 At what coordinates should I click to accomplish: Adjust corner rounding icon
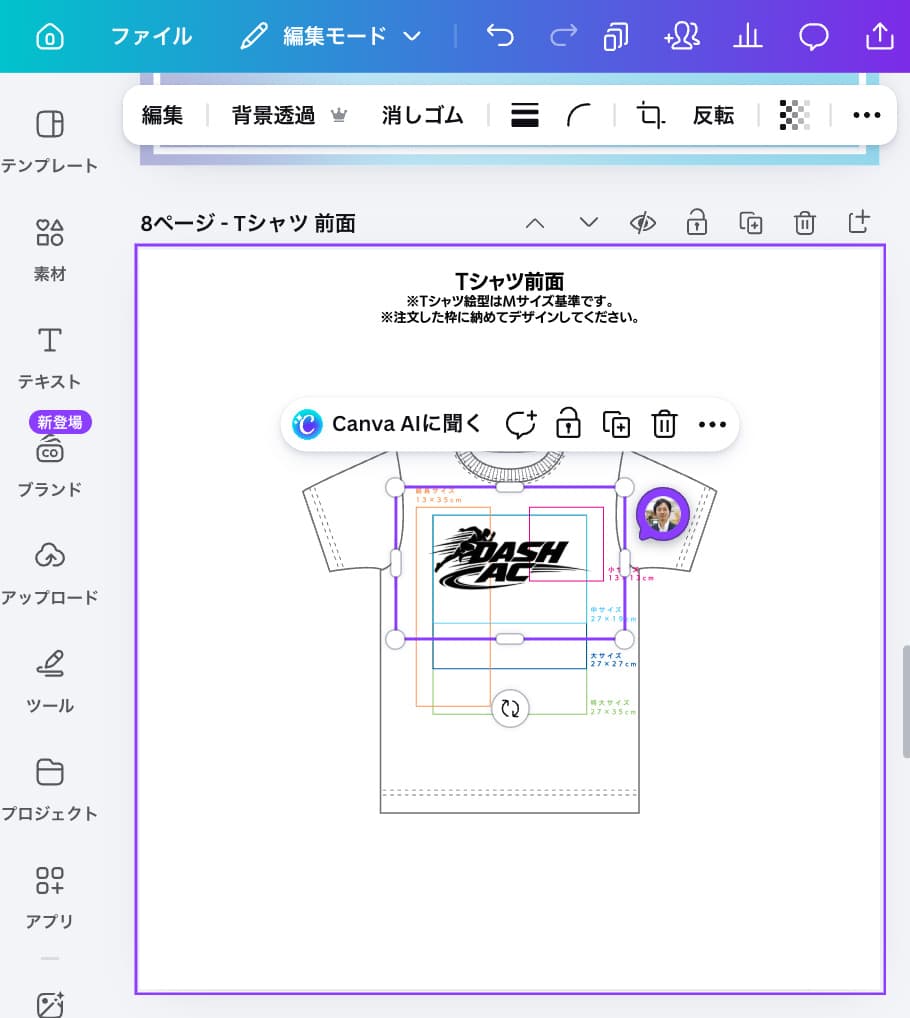(578, 116)
